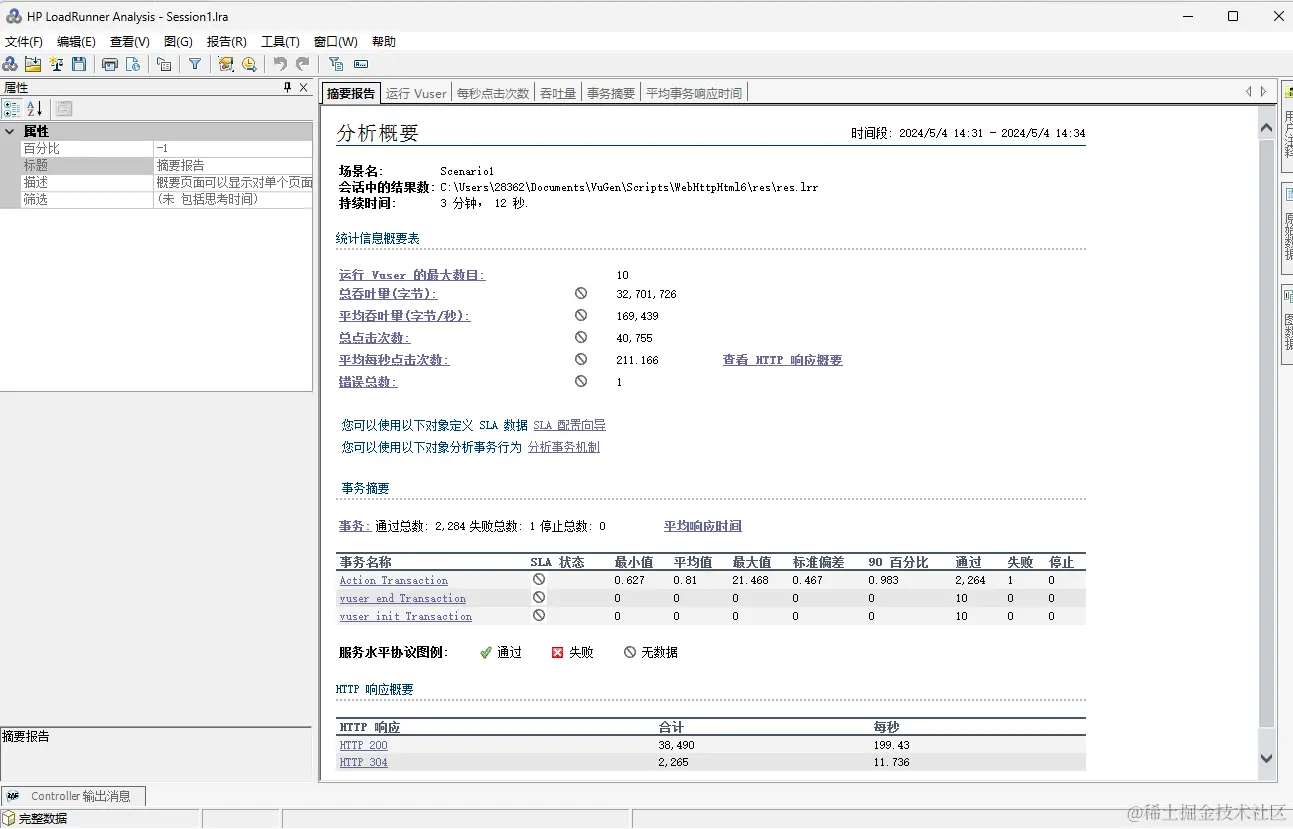Select the new graph creation icon
This screenshot has height=829, width=1293.
(x=56, y=64)
